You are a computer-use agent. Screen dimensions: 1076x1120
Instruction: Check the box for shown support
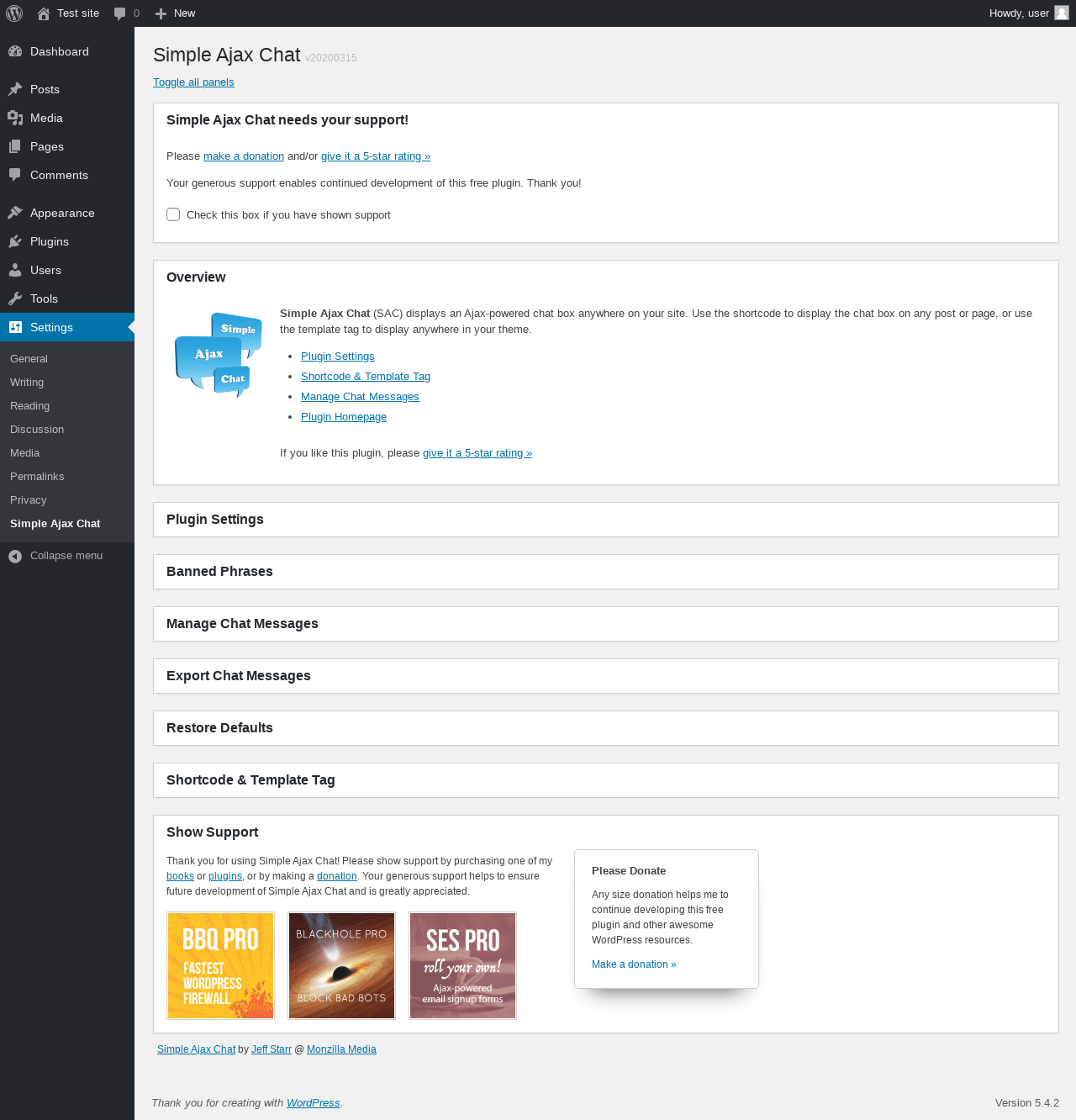pyautogui.click(x=173, y=214)
